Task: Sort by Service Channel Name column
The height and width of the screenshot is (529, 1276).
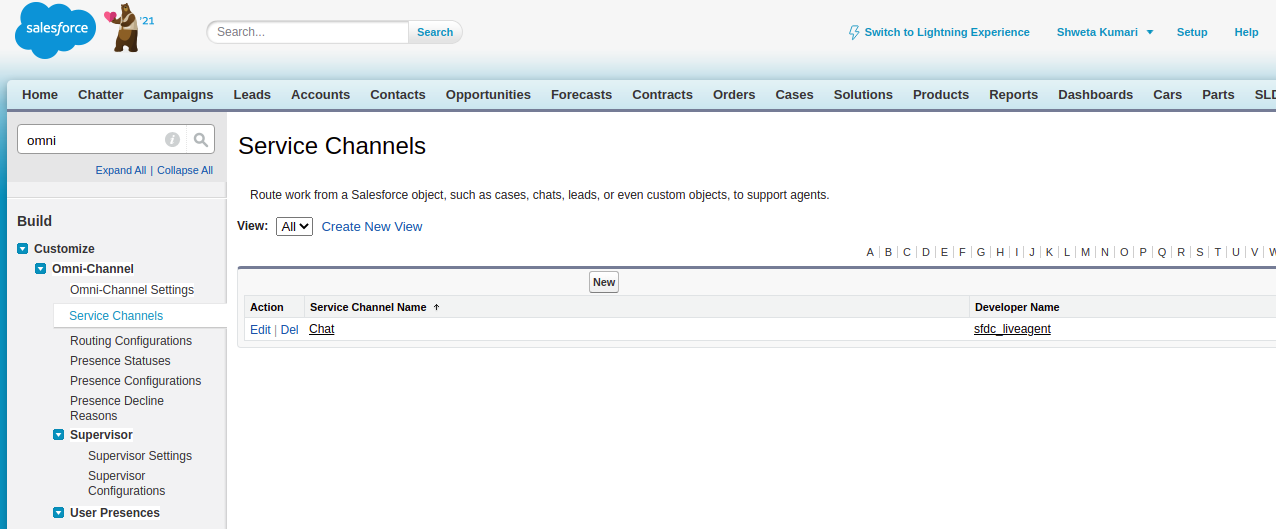Action: pyautogui.click(x=368, y=307)
